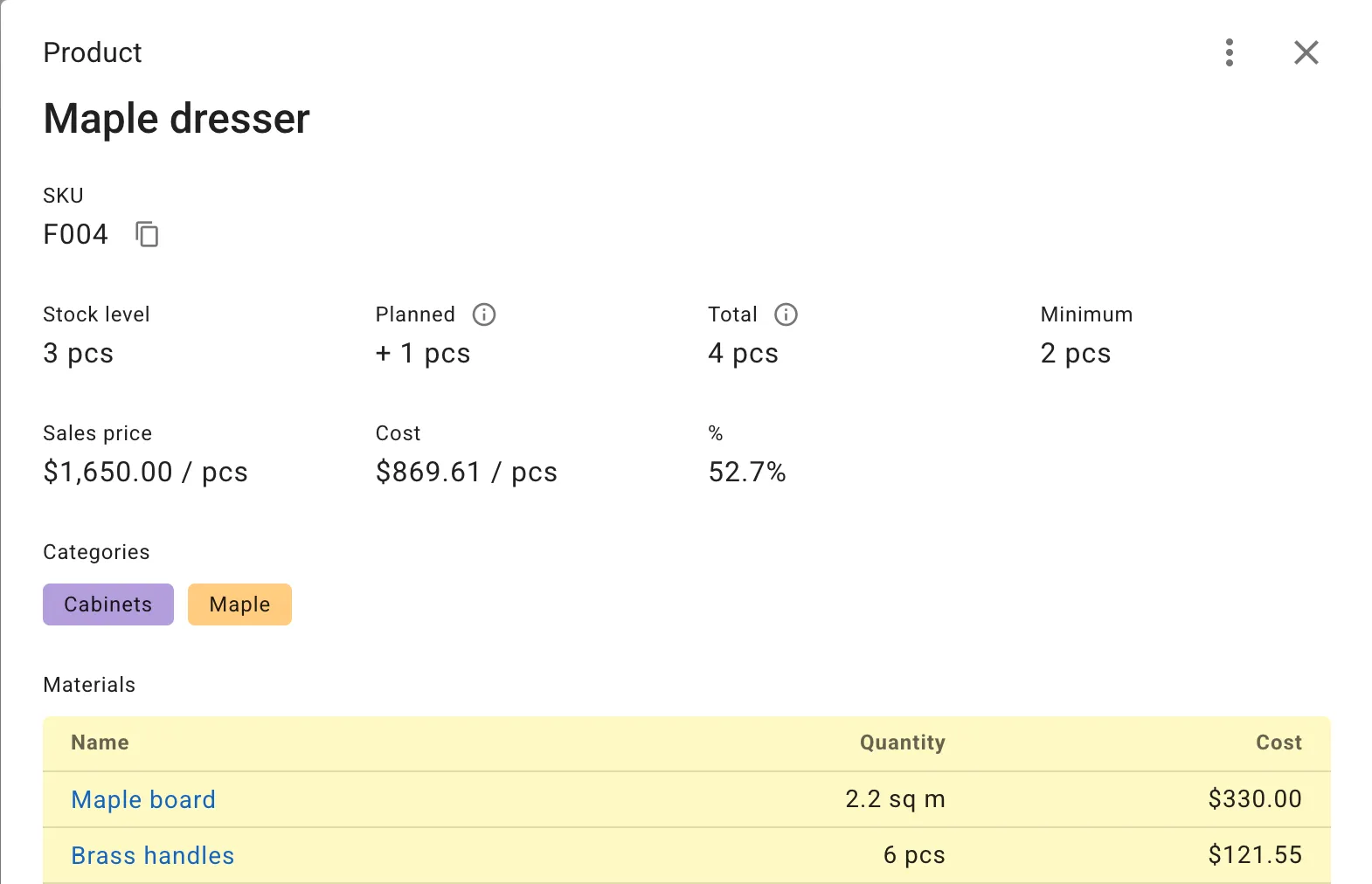Open the three-dot more options menu
This screenshot has width=1372, height=884.
(x=1229, y=52)
